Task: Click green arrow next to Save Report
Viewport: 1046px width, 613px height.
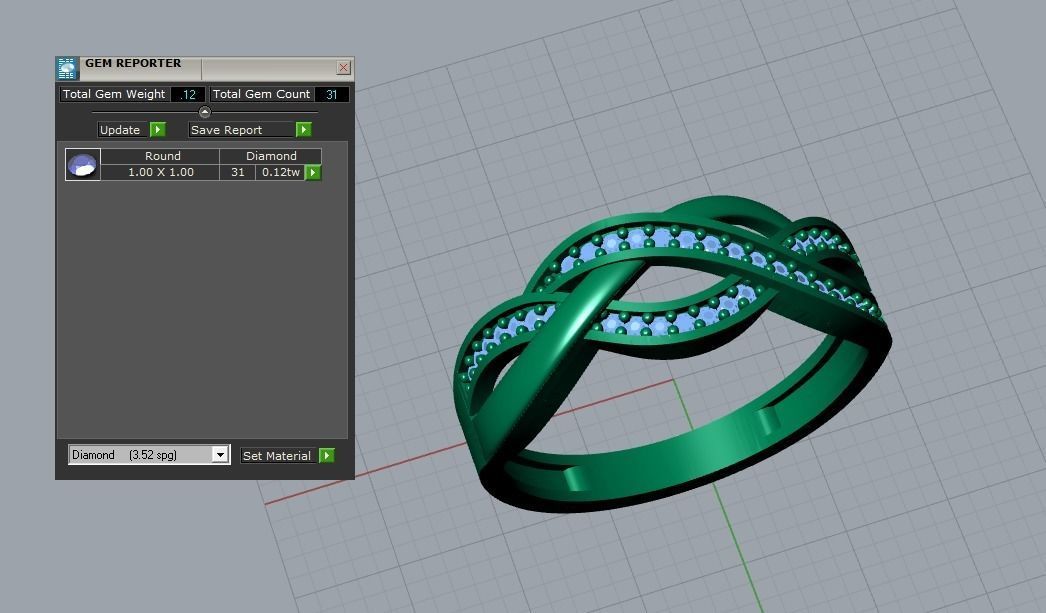Action: [x=304, y=129]
